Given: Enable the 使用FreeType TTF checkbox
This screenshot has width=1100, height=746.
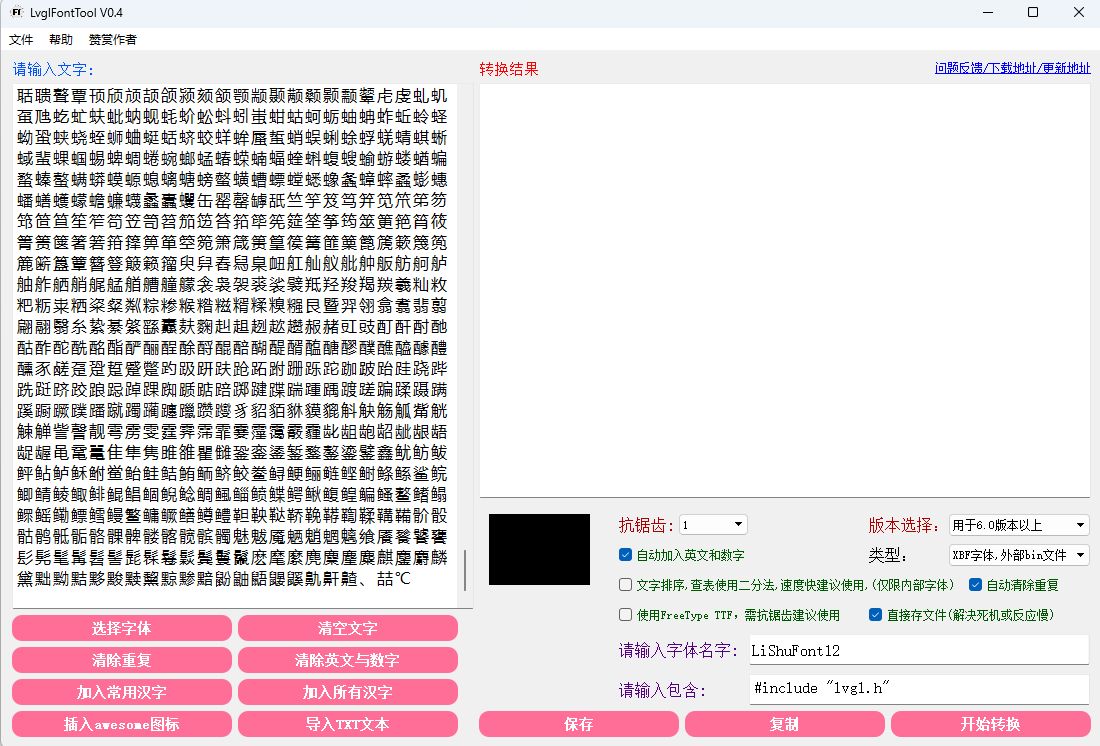Looking at the screenshot, I should click(x=626, y=614).
